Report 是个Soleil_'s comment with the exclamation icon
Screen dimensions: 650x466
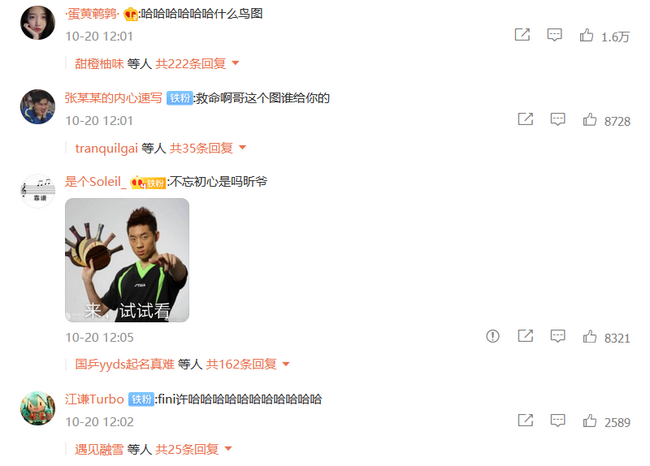point(492,336)
